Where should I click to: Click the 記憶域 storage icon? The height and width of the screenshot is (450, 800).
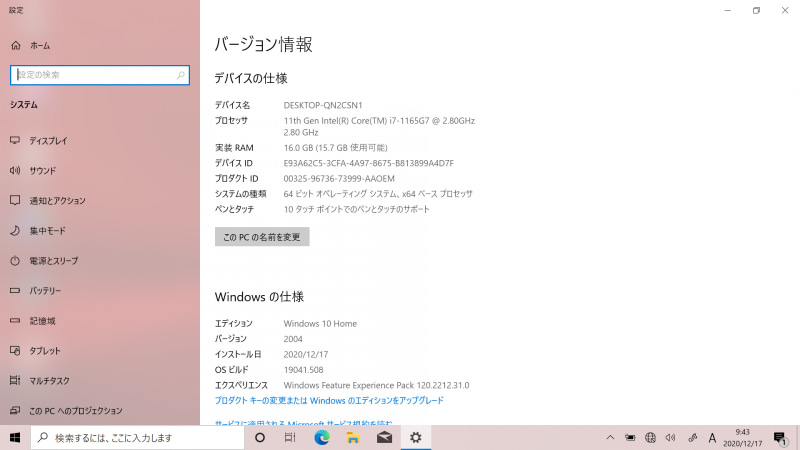click(x=15, y=321)
